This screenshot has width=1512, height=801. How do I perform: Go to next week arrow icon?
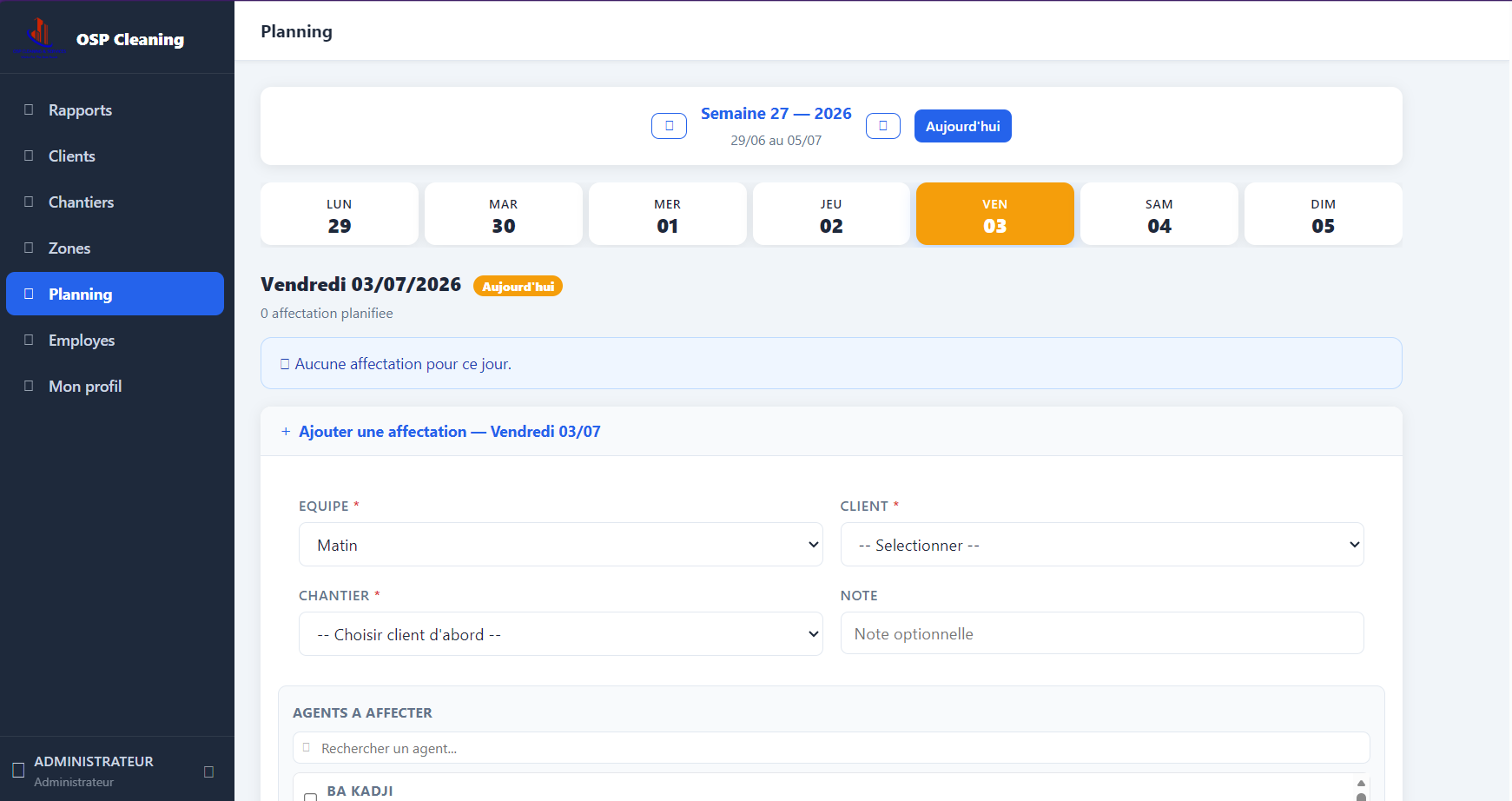882,126
